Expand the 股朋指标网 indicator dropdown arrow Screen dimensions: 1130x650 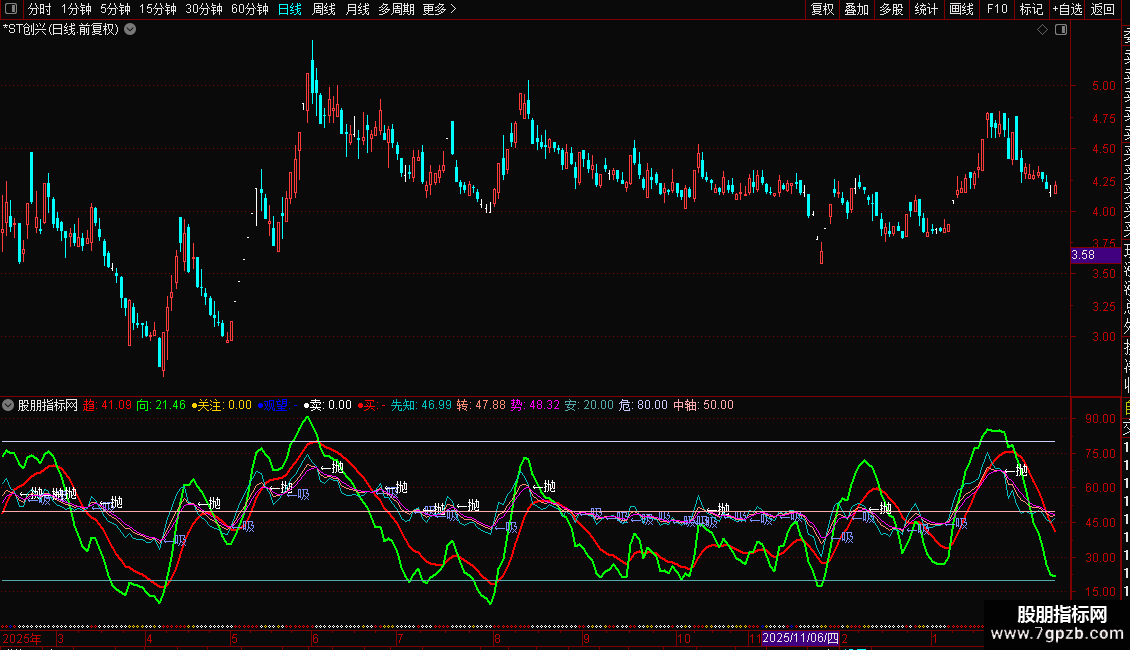click(x=9, y=405)
